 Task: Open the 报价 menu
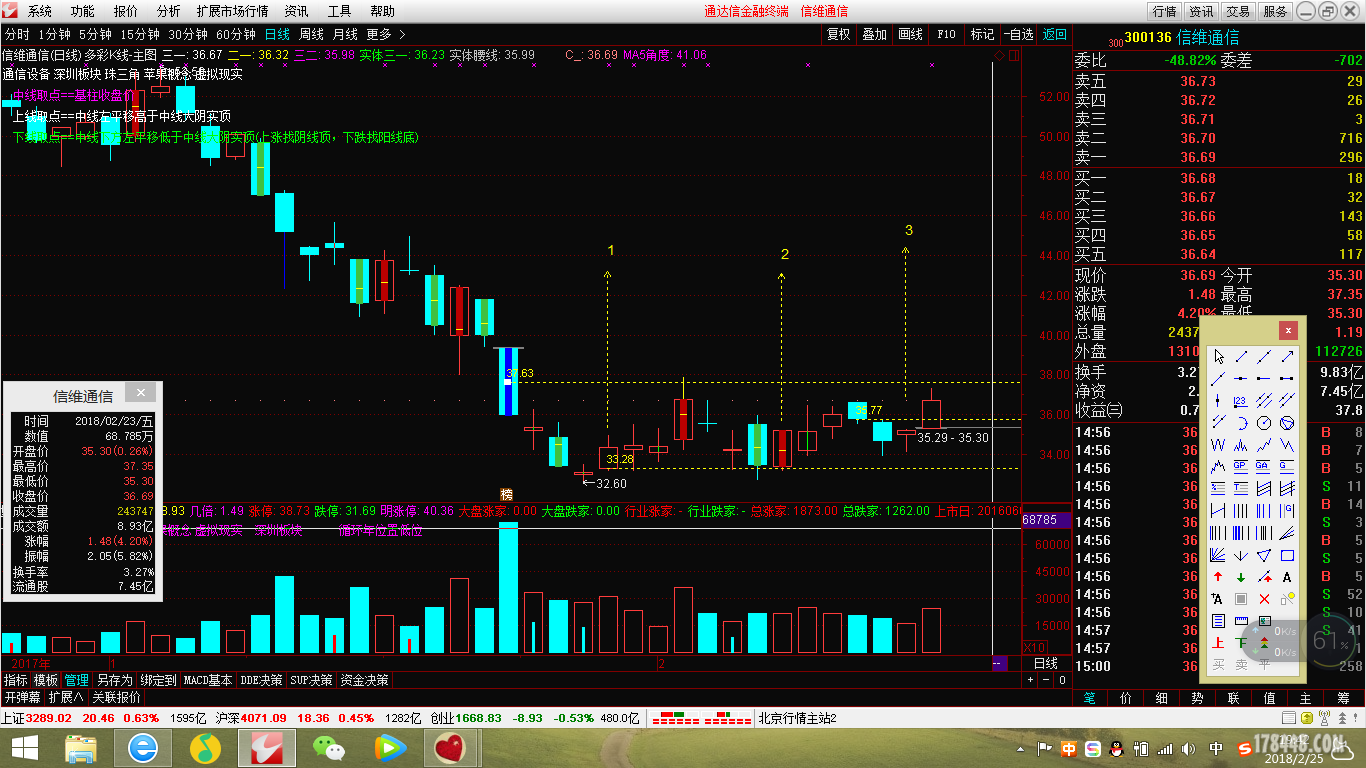point(126,11)
